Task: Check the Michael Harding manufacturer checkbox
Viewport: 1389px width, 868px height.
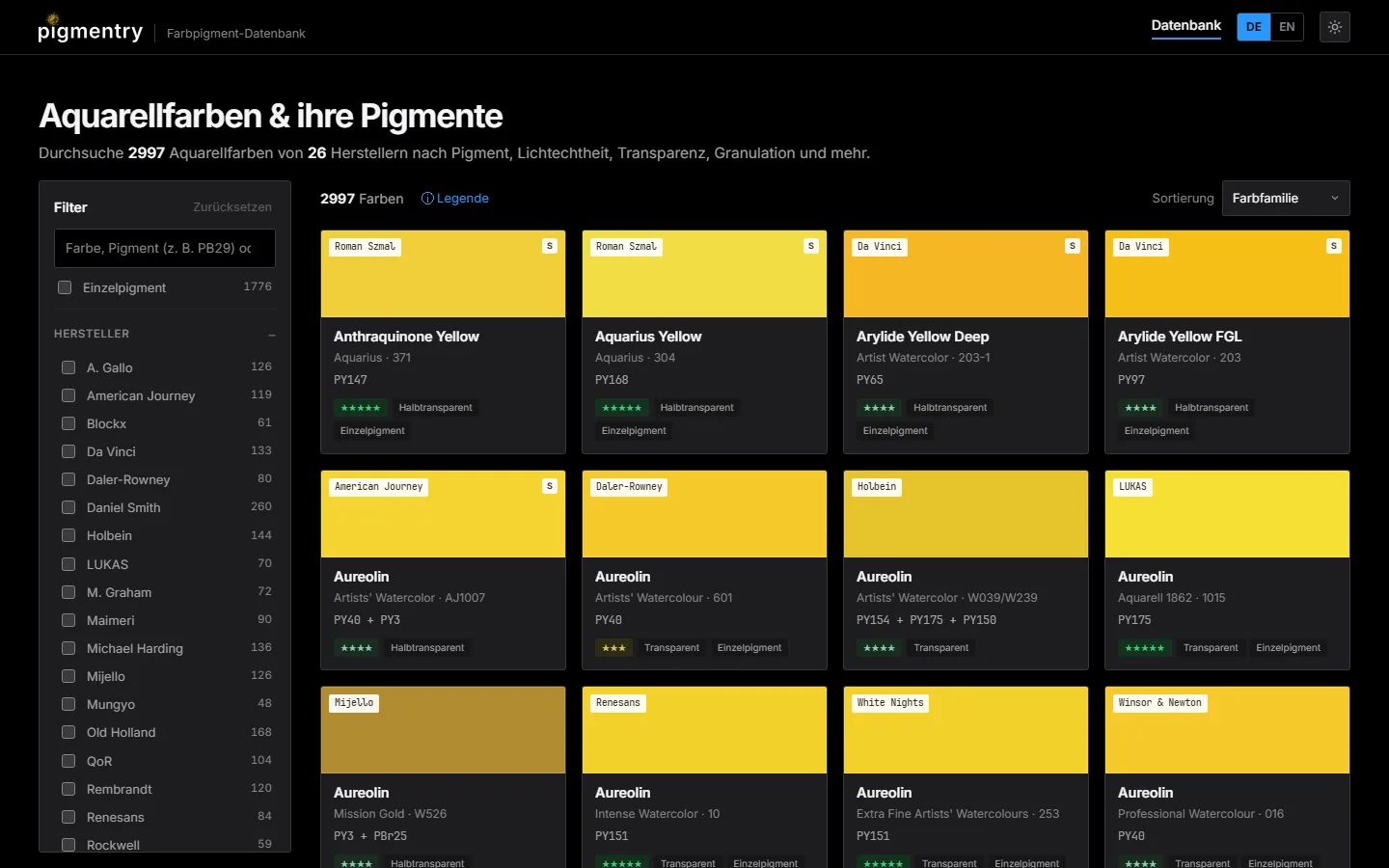Action: (x=68, y=648)
